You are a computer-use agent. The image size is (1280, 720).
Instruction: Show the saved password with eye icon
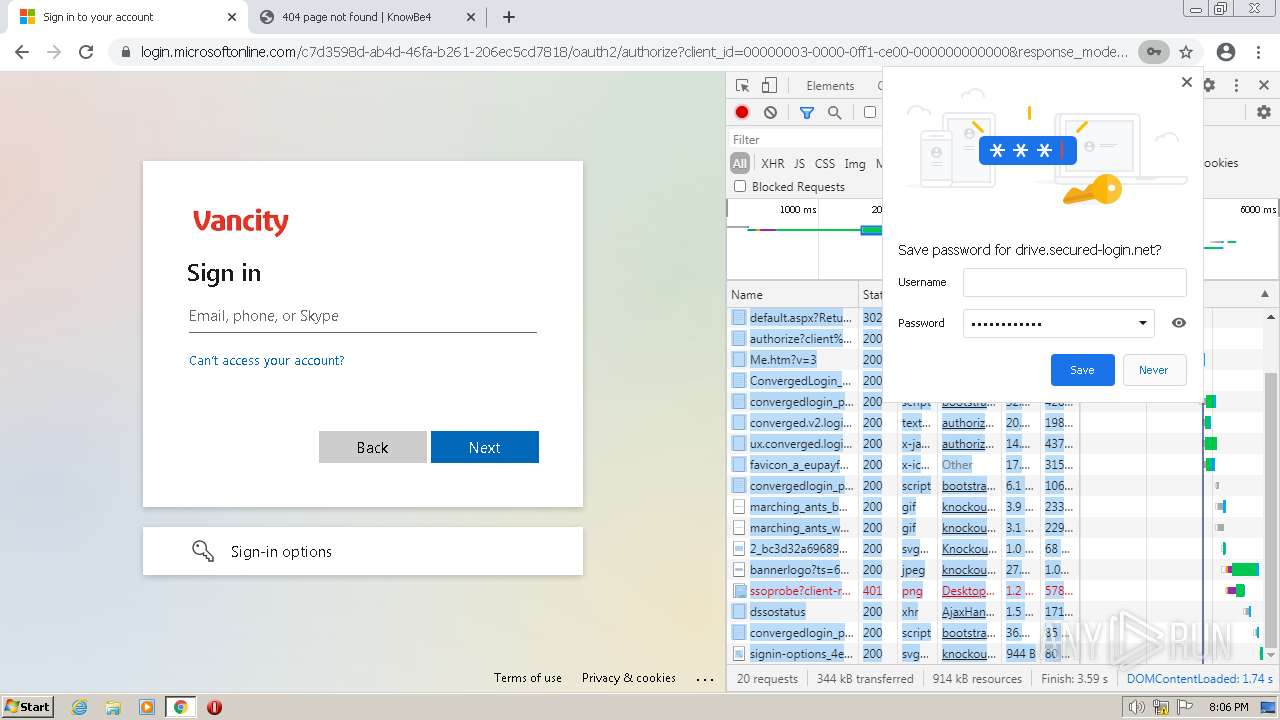pos(1179,323)
